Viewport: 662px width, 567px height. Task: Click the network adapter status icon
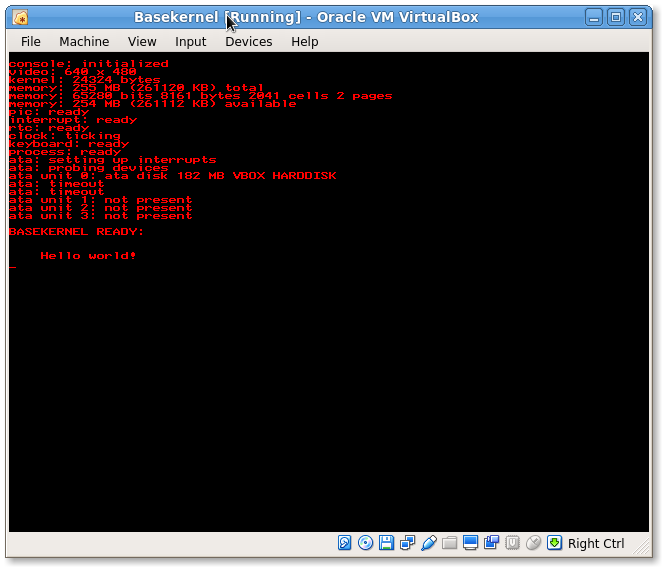(x=407, y=543)
